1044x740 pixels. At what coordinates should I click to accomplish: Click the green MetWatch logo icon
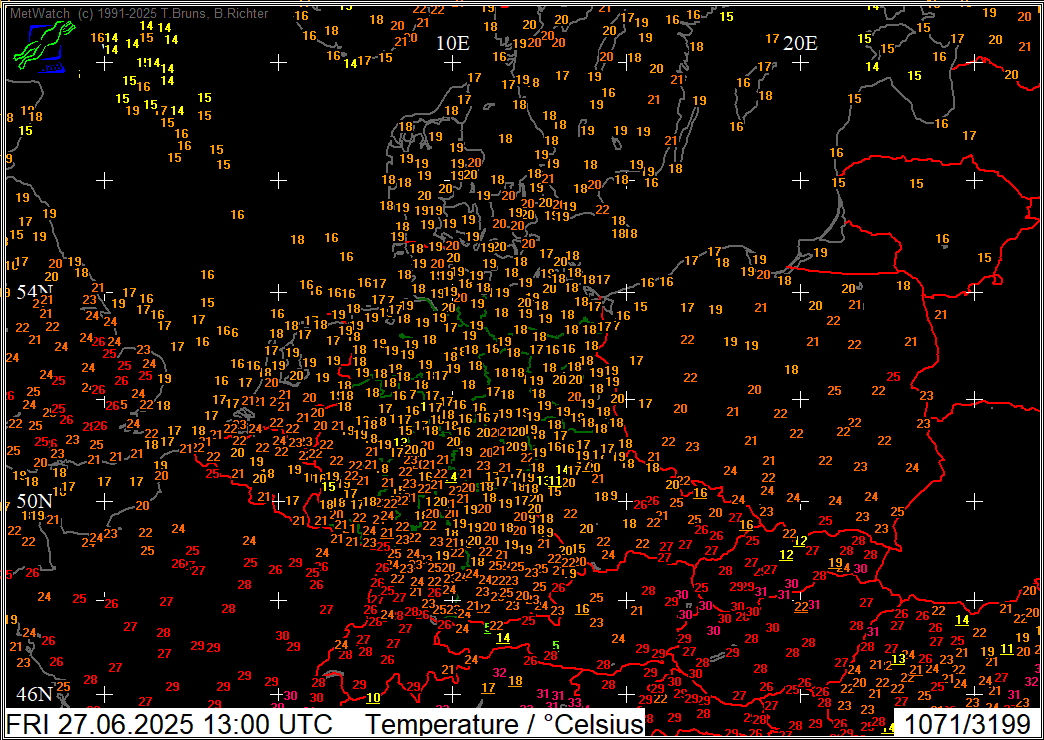[x=44, y=45]
